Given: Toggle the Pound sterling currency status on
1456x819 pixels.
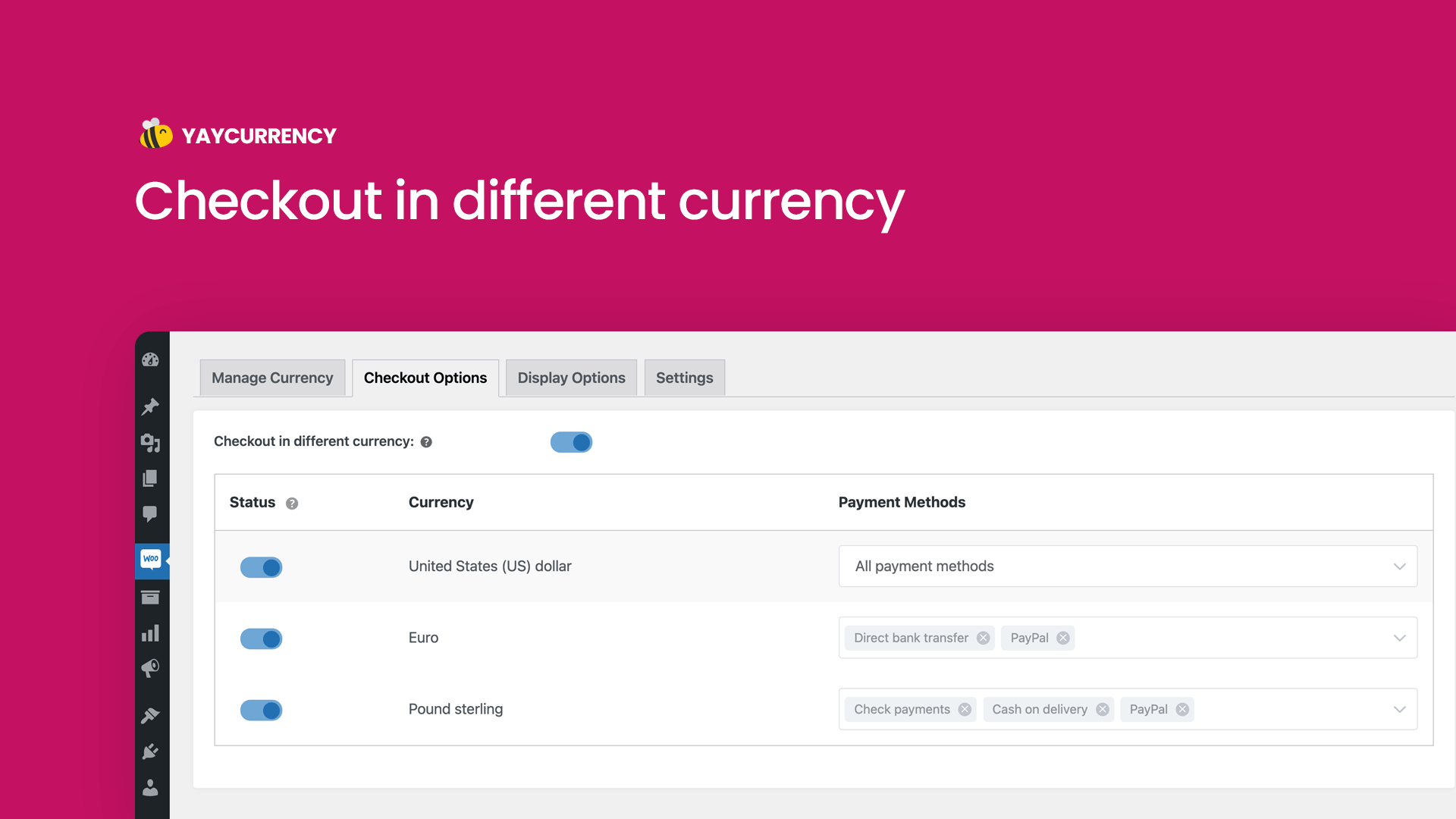Looking at the screenshot, I should pyautogui.click(x=260, y=709).
